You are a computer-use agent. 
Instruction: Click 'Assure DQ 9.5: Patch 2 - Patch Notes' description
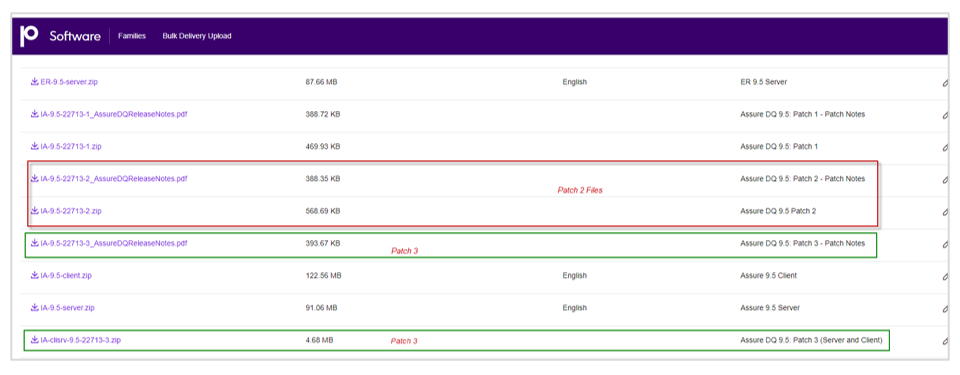803,179
